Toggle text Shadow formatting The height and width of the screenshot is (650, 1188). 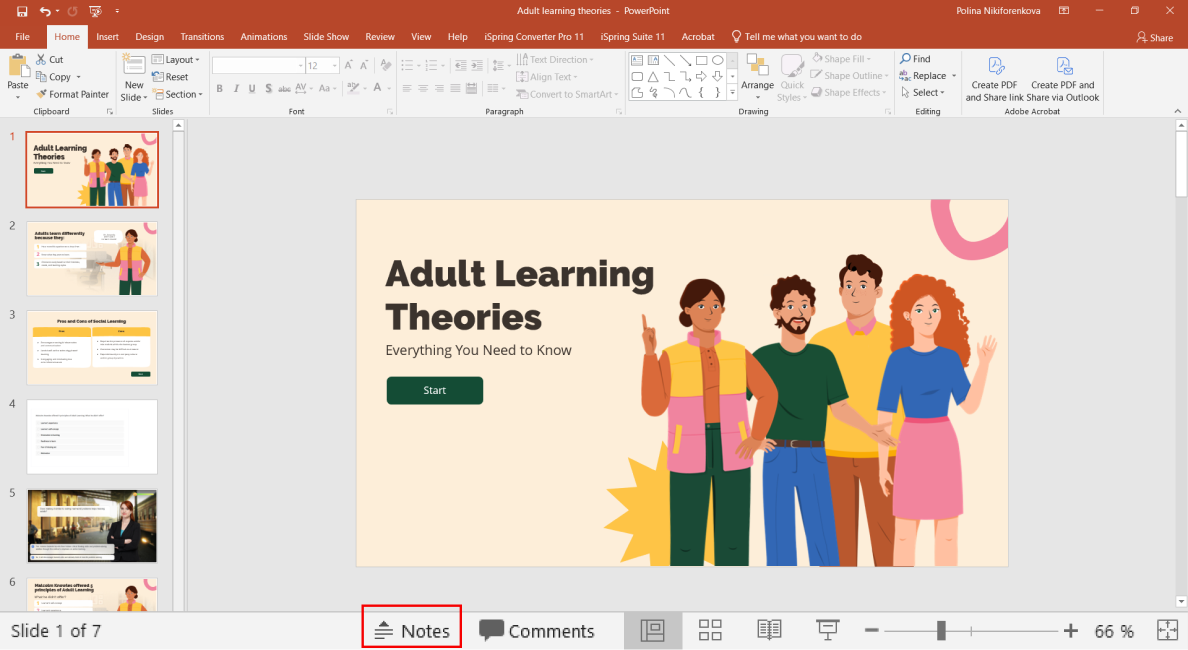tap(268, 89)
